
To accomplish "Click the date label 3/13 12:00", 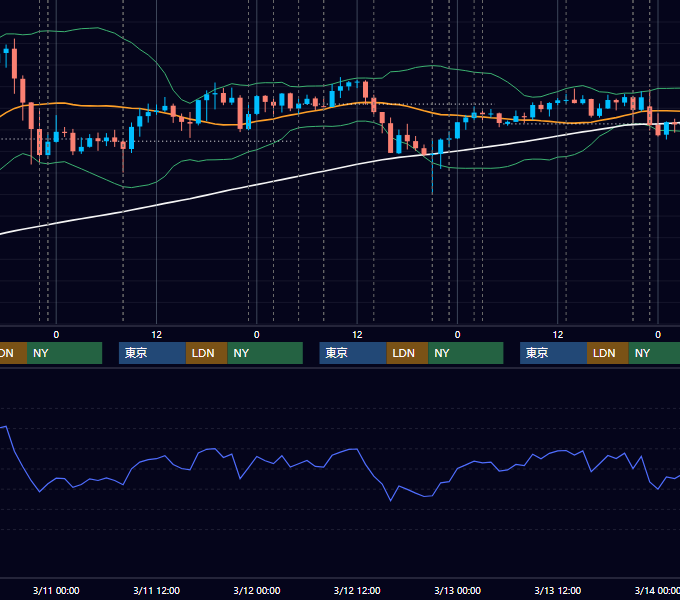I will coord(558,590).
